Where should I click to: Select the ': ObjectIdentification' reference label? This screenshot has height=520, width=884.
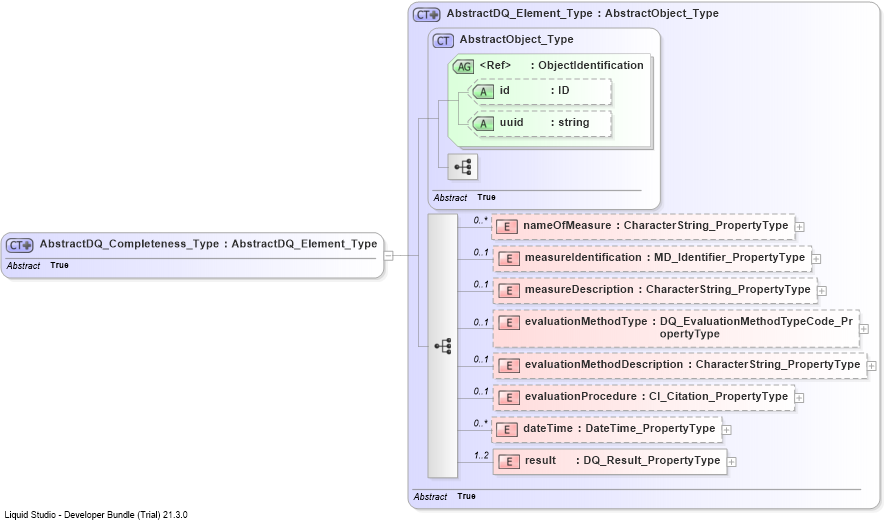pos(587,65)
